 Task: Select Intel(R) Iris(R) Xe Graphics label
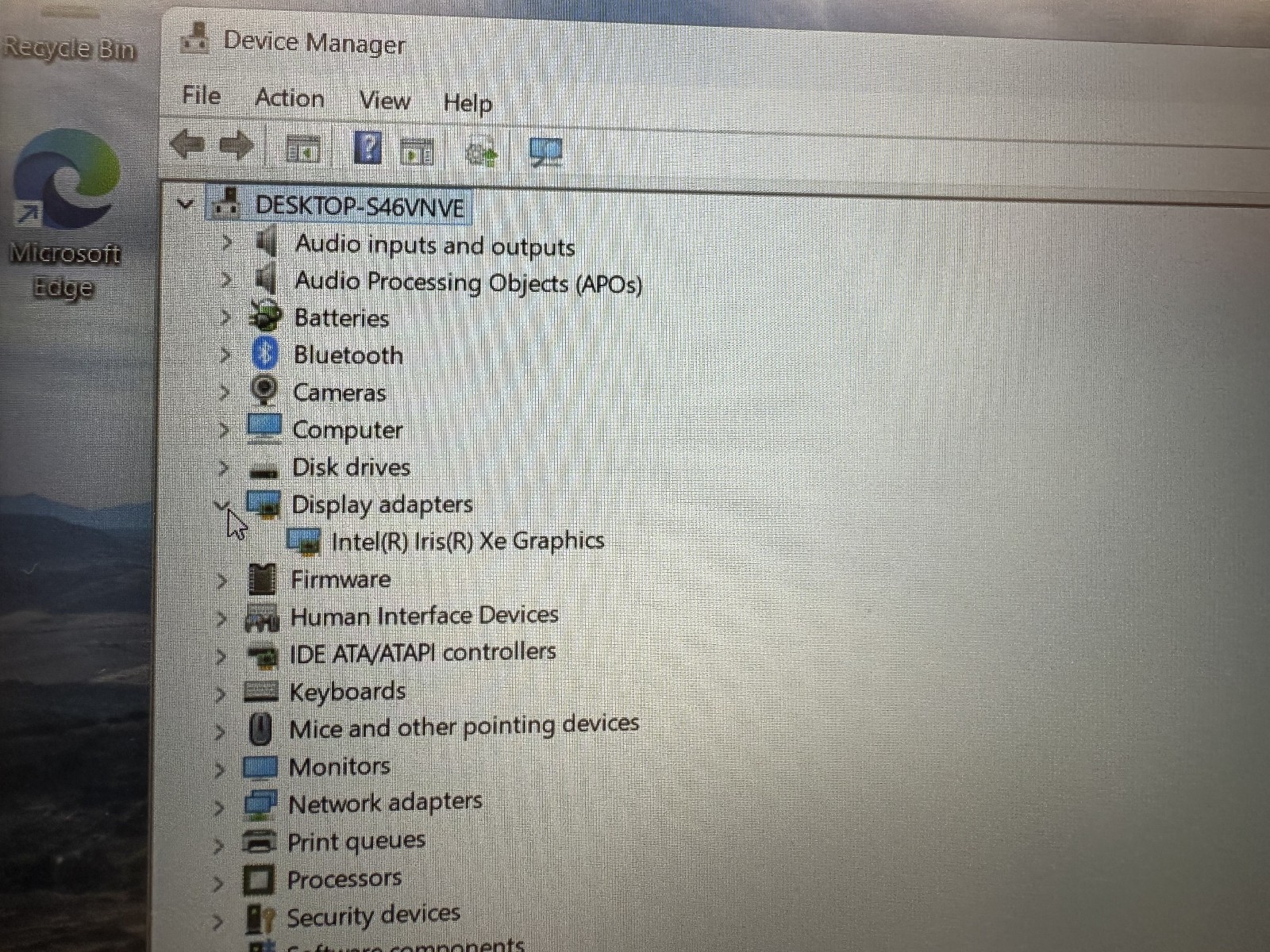coord(468,541)
